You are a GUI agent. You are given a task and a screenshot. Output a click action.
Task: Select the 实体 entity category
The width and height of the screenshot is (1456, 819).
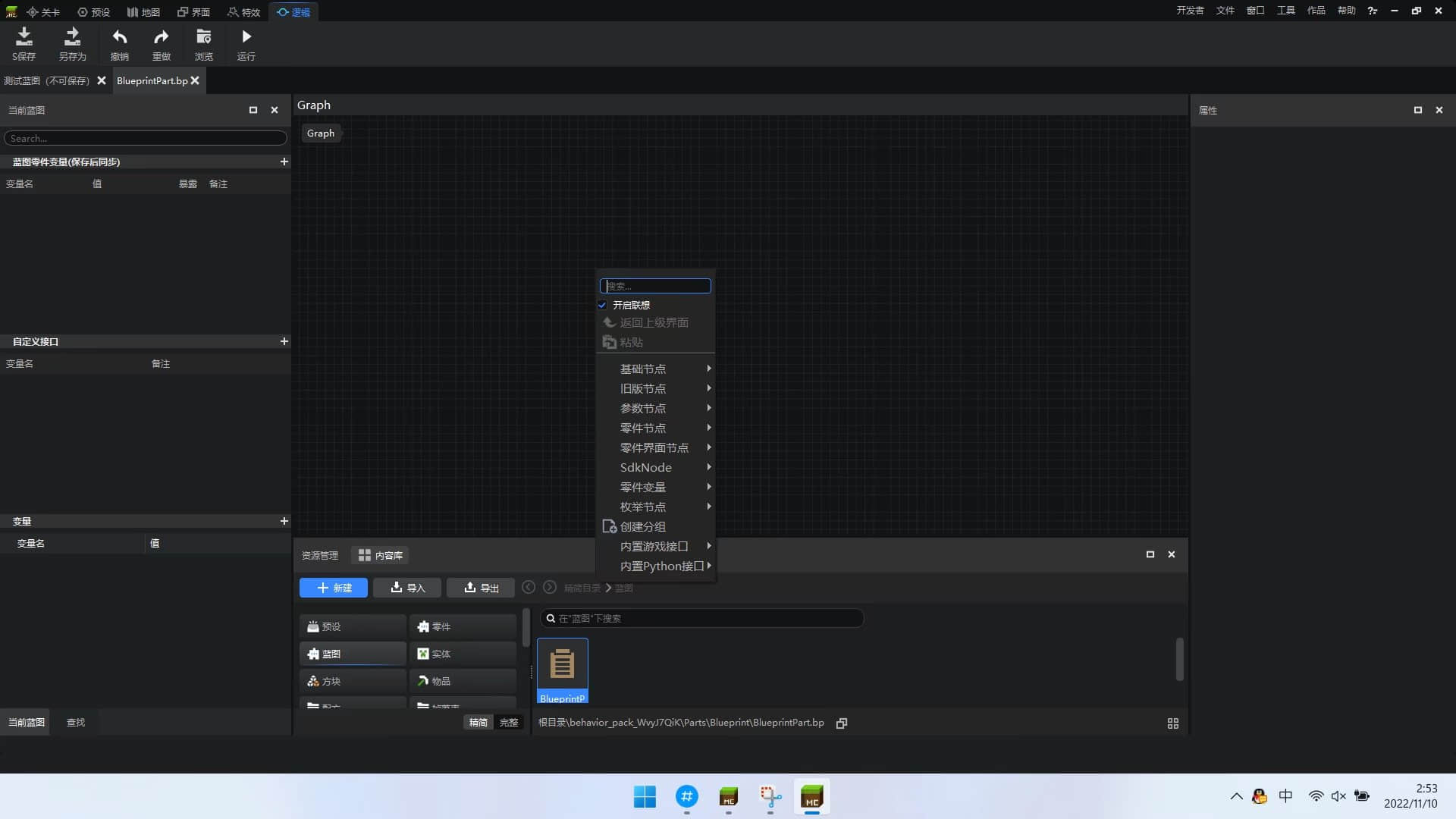pyautogui.click(x=463, y=654)
